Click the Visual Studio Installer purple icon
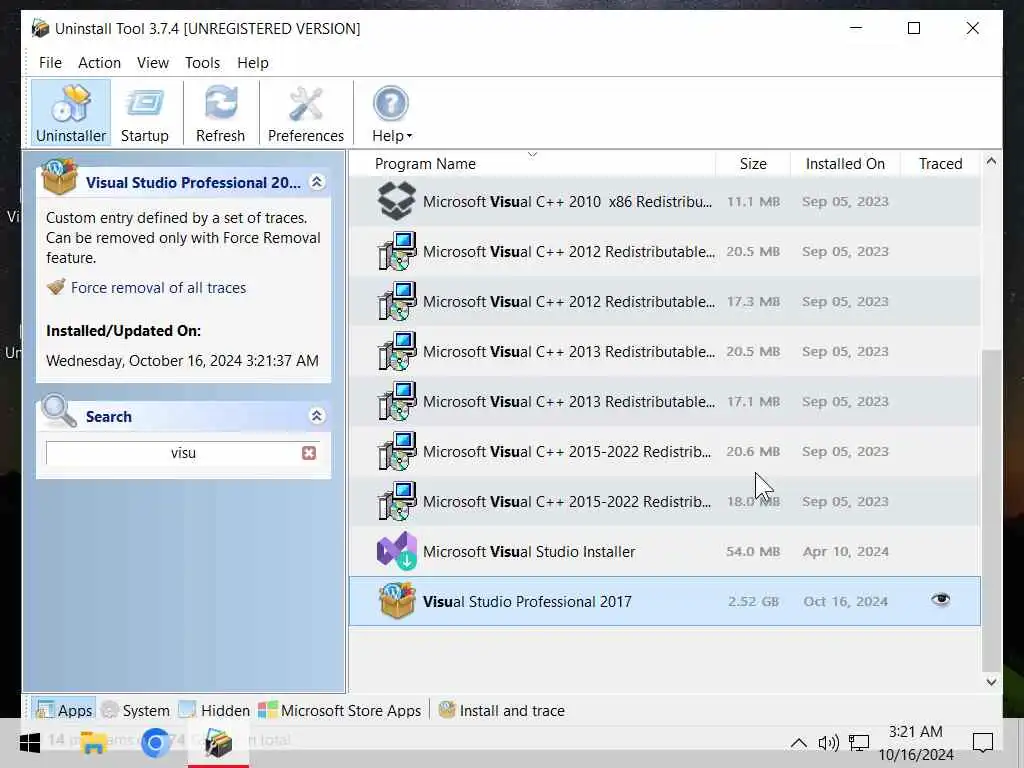The image size is (1024, 768). click(396, 551)
